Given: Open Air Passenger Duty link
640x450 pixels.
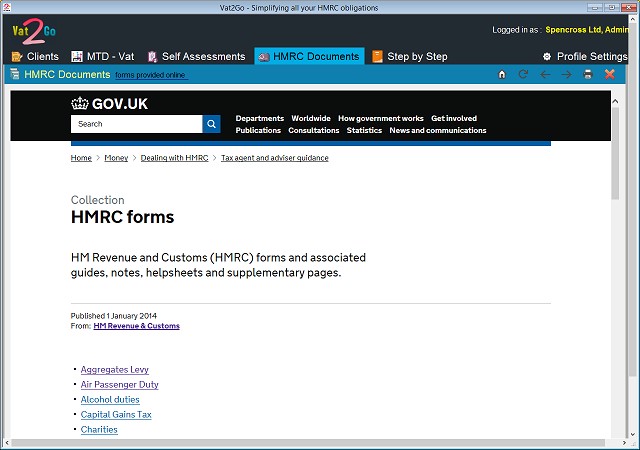Looking at the screenshot, I should (x=120, y=385).
